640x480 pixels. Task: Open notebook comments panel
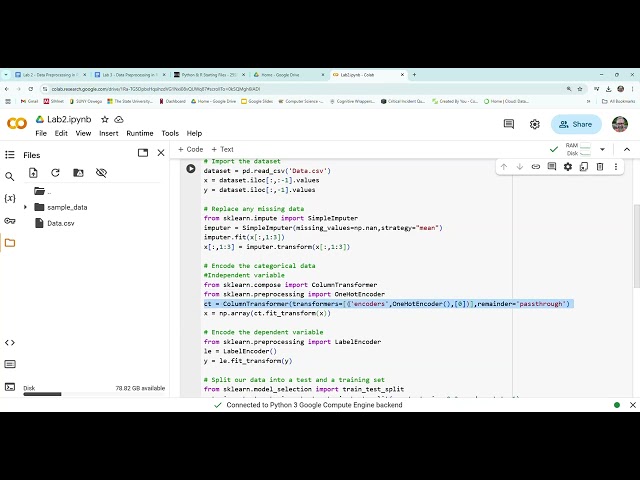tap(509, 124)
